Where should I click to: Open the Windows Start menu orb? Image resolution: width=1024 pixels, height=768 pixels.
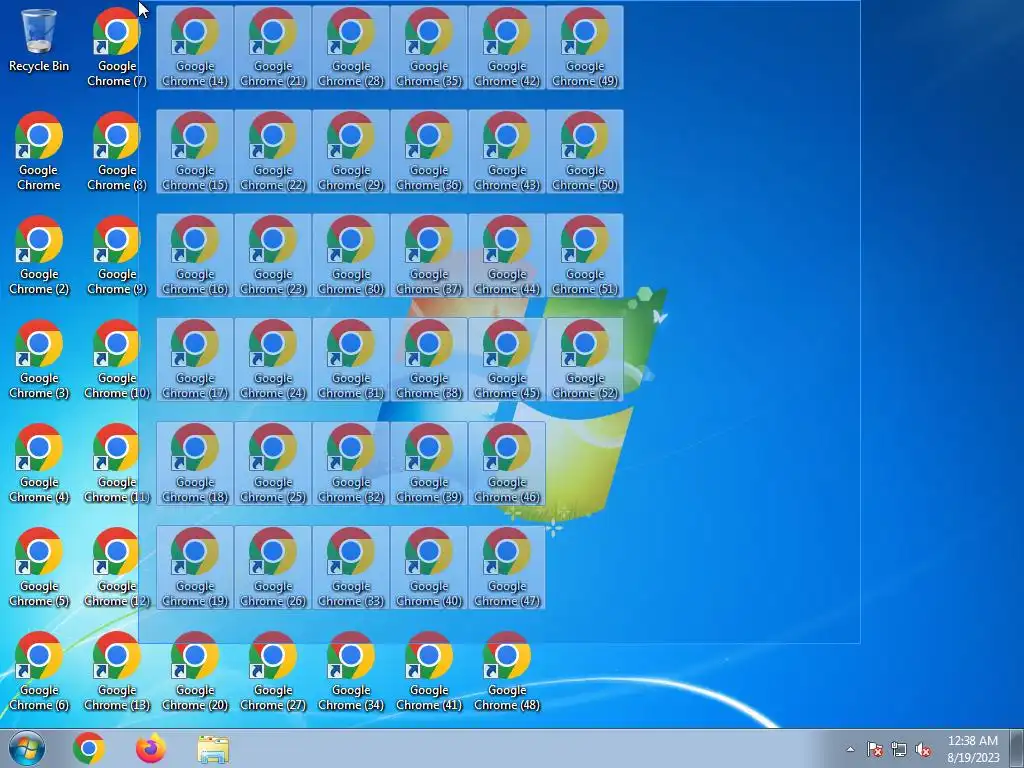point(27,748)
